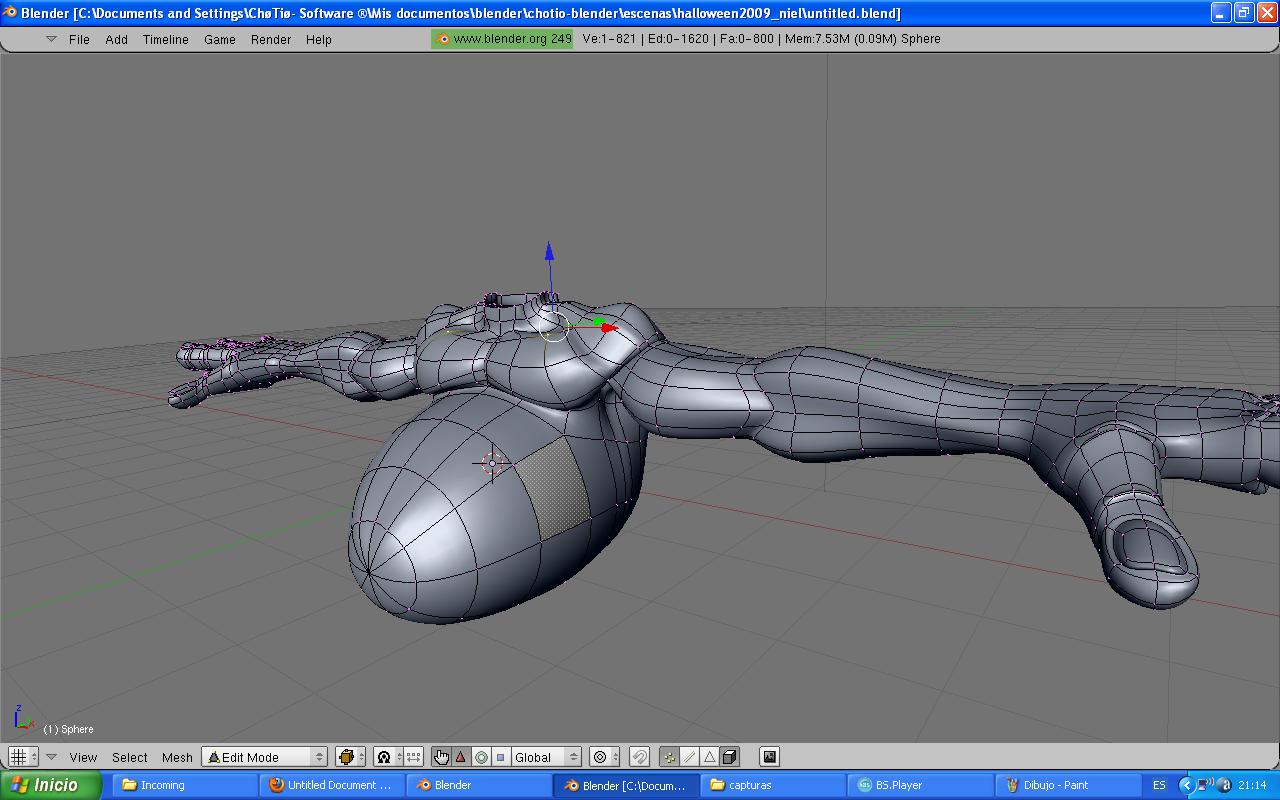Open the 3D view's Select menu
The height and width of the screenshot is (800, 1280).
pos(130,757)
